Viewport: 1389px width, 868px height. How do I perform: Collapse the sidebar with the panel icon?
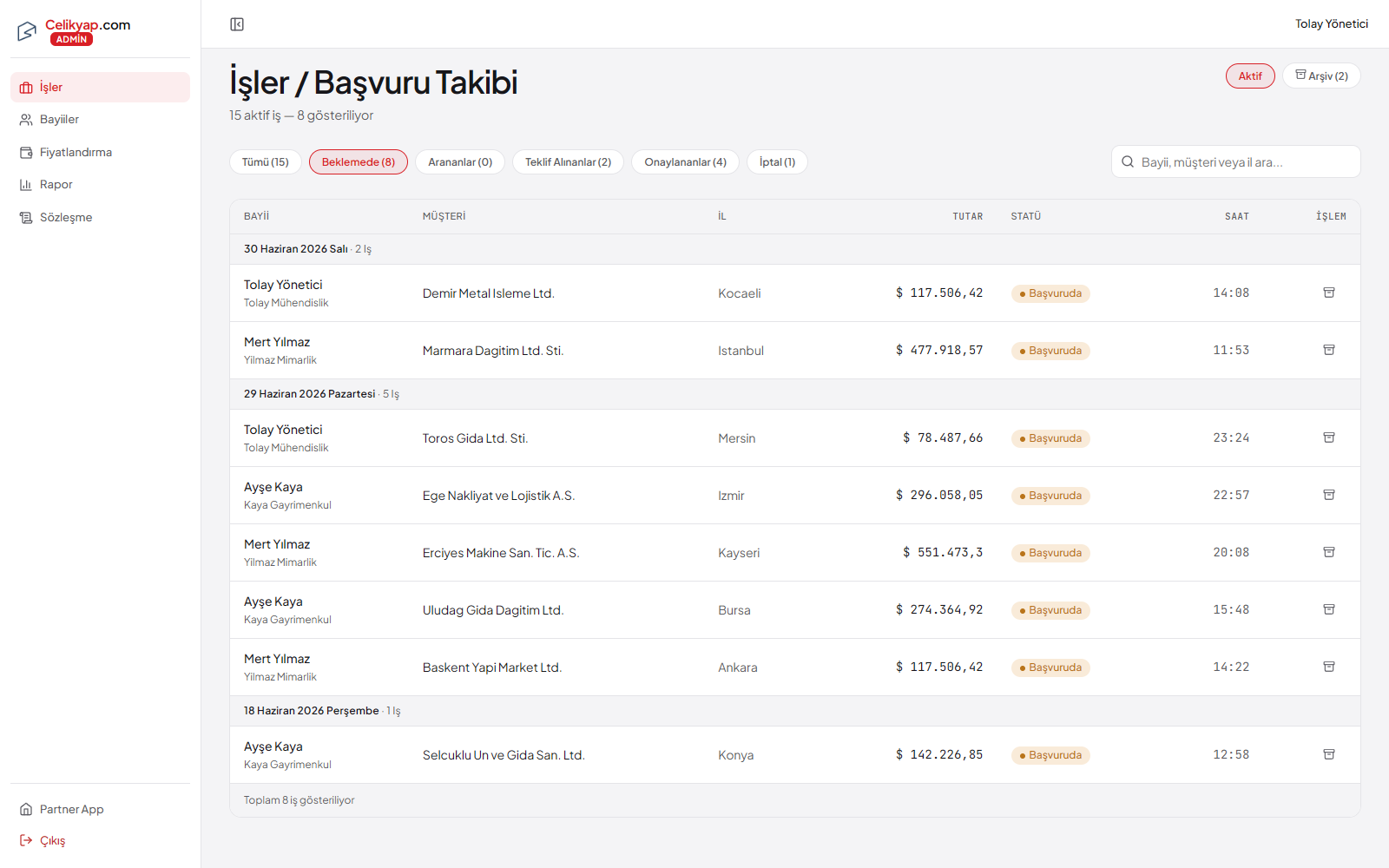click(237, 24)
